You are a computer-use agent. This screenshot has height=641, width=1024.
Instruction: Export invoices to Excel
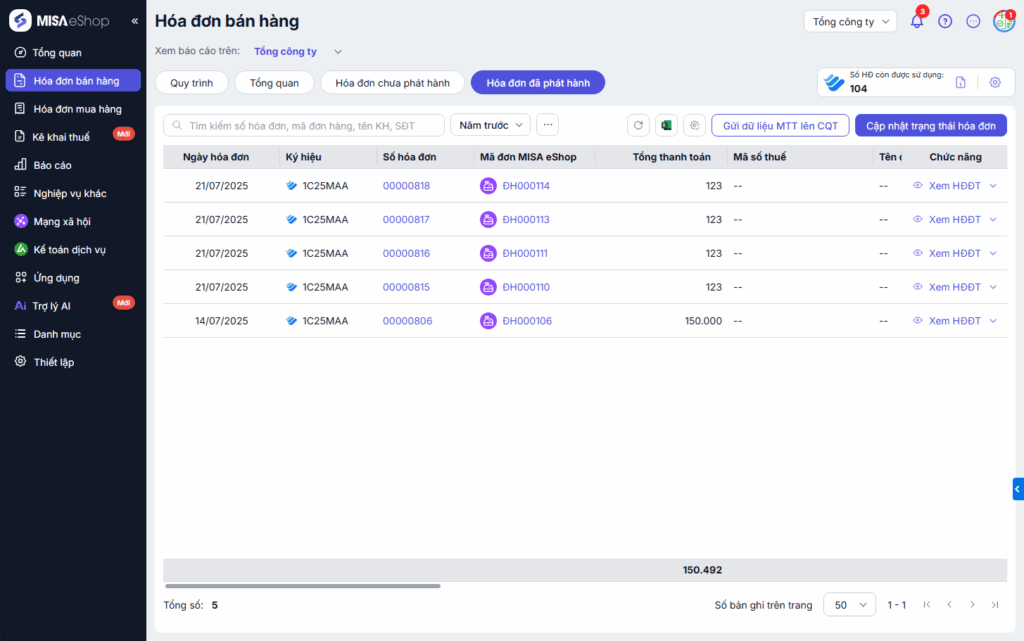coord(666,125)
